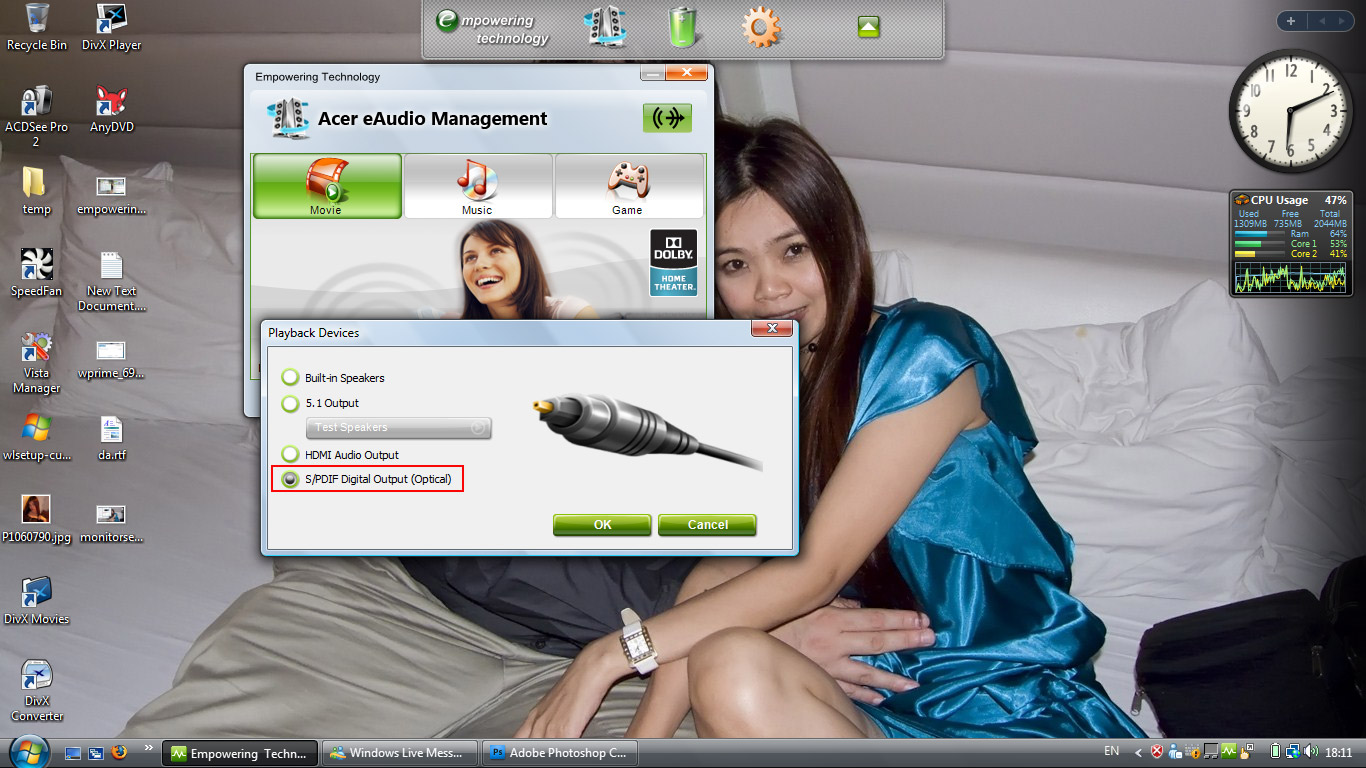Click the analog clock gadget
This screenshot has width=1366, height=768.
tap(1290, 111)
